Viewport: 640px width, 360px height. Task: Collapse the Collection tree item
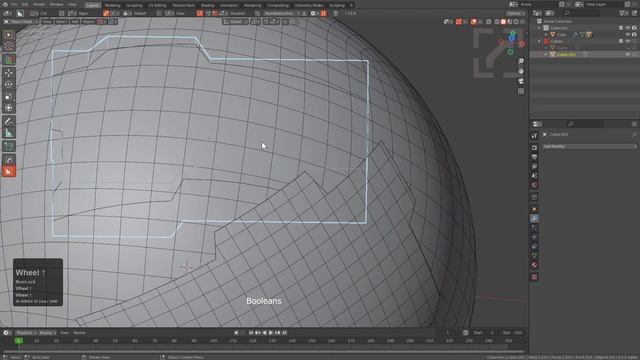(539, 28)
